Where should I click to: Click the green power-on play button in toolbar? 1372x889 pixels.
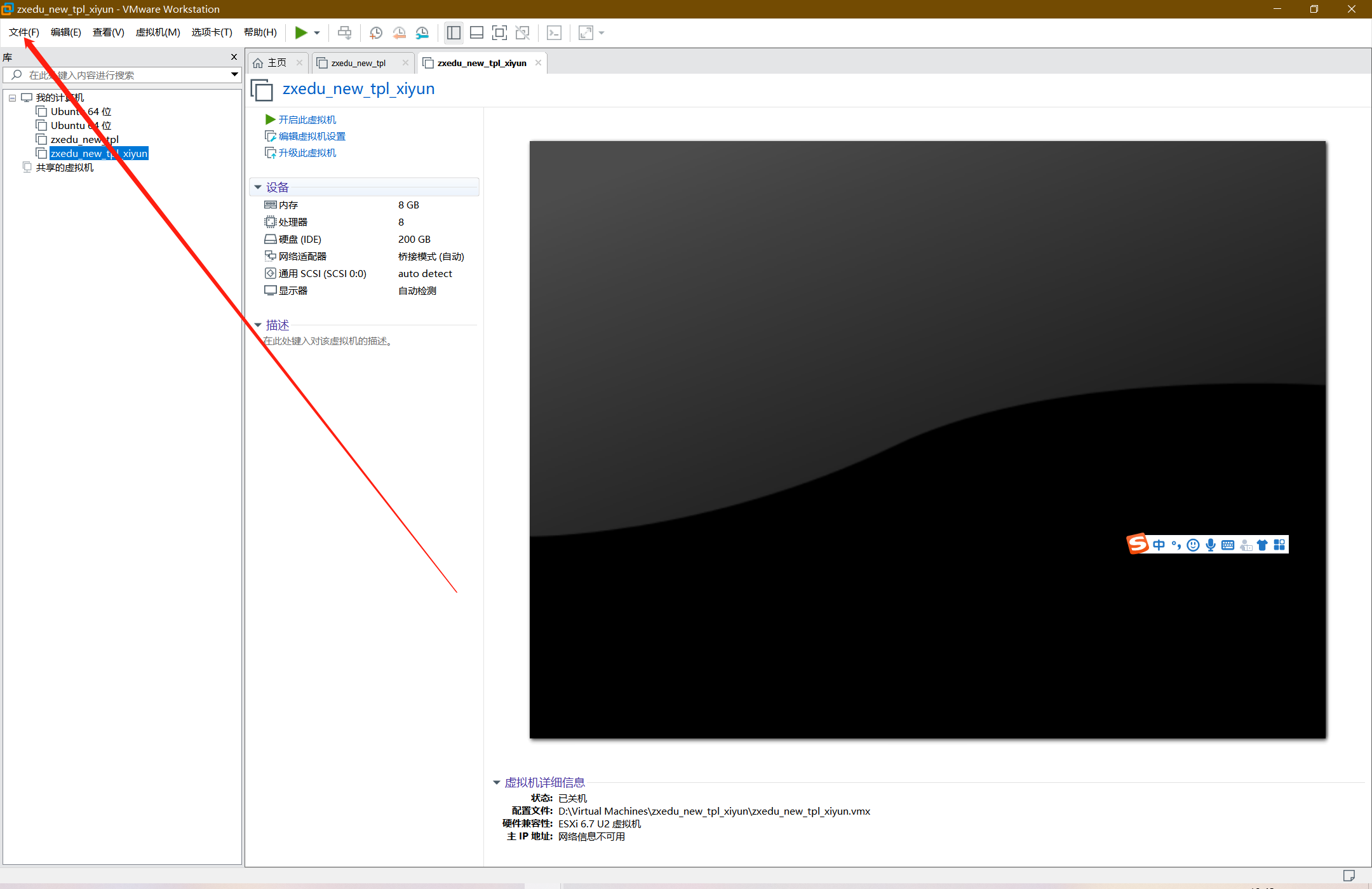coord(300,32)
